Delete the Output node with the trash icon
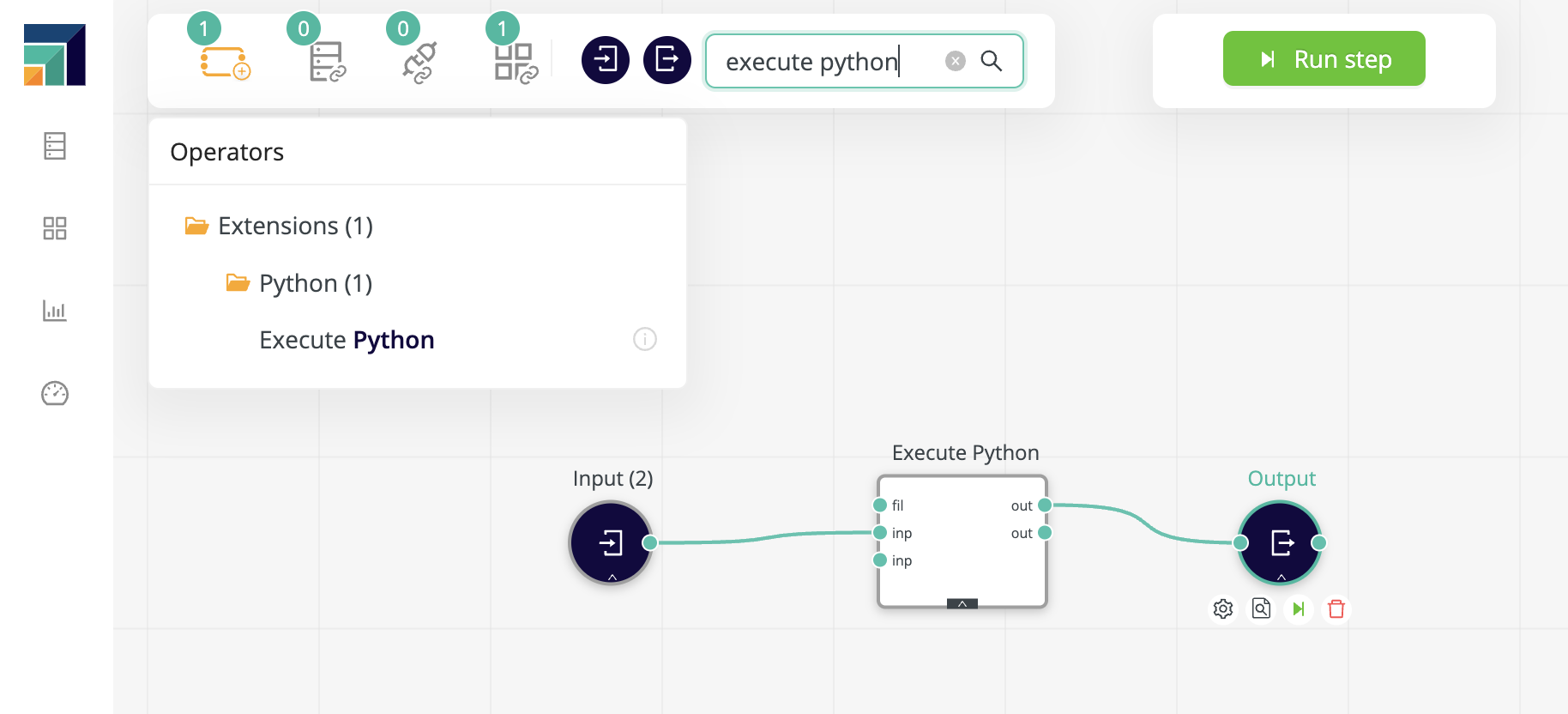Screen dimensions: 1568x714 [1336, 609]
